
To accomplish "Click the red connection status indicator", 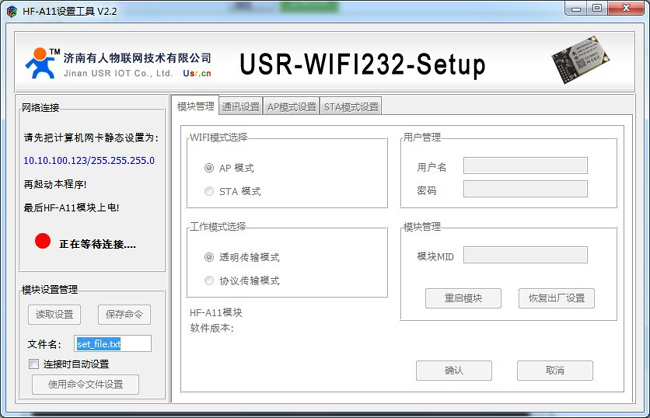I will coord(42,242).
